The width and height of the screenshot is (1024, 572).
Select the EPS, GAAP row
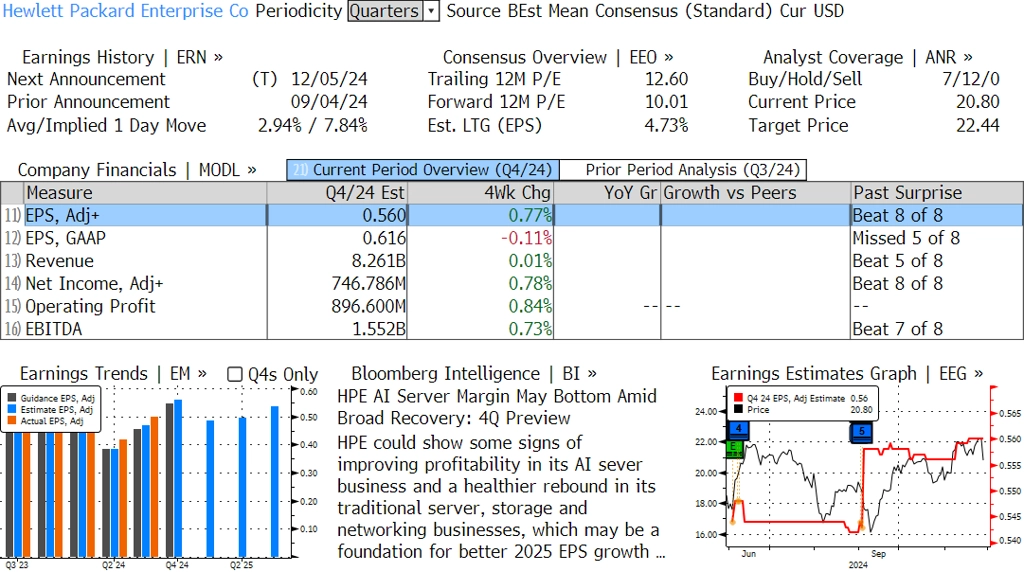(512, 238)
